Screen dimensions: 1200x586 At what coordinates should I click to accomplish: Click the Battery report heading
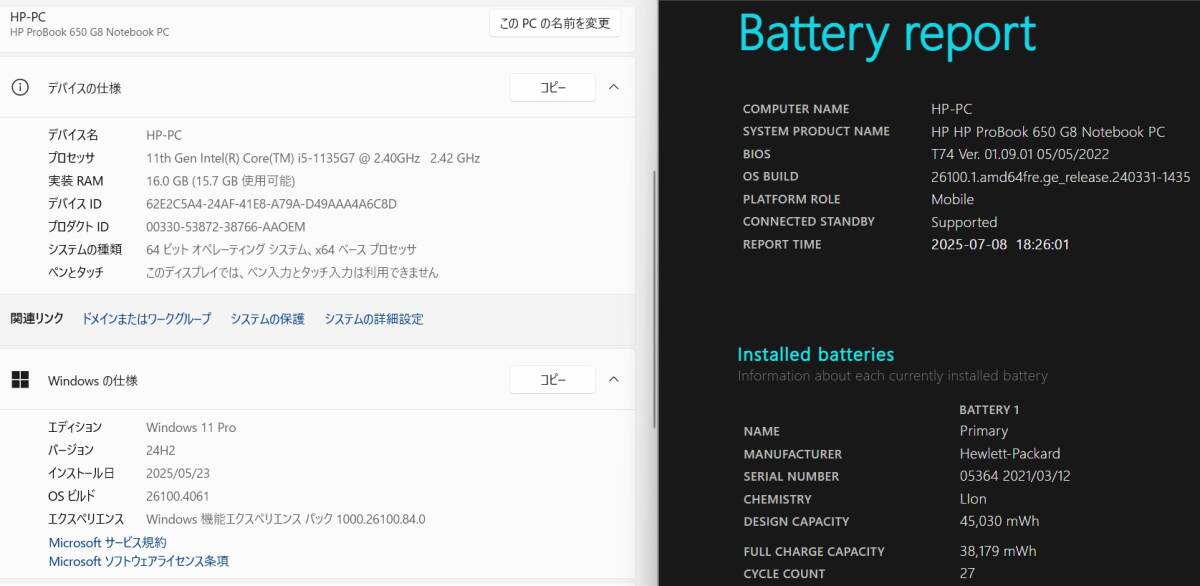click(887, 34)
